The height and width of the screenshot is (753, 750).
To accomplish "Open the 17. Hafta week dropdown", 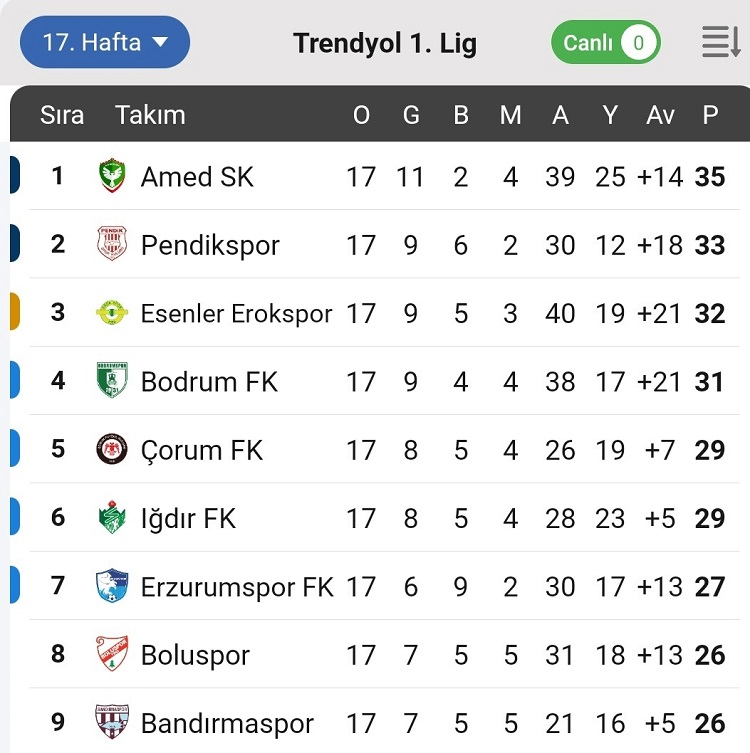I will pos(105,43).
